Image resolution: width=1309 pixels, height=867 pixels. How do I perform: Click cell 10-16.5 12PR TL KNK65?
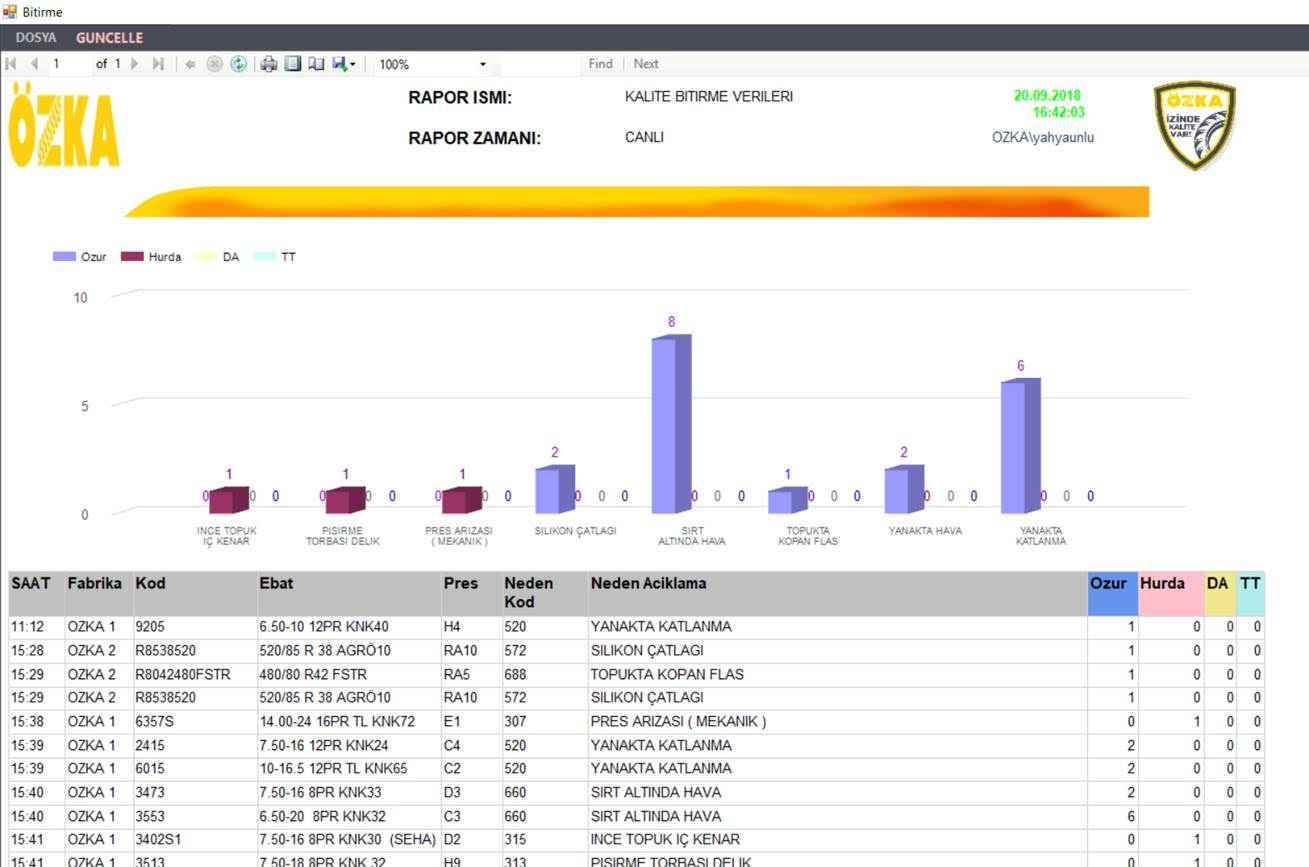pyautogui.click(x=348, y=768)
